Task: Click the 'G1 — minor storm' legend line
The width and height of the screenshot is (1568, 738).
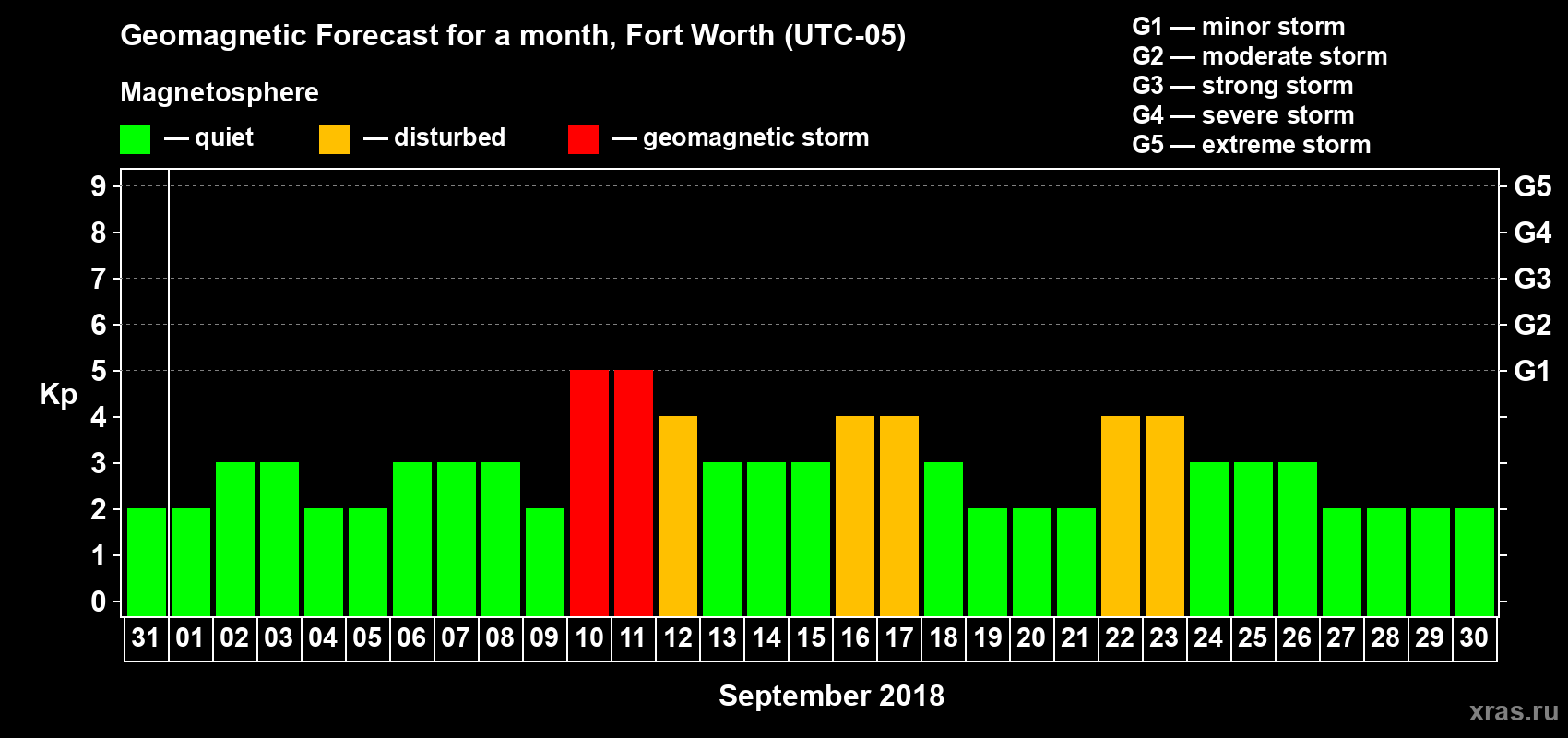Action: pyautogui.click(x=1239, y=27)
